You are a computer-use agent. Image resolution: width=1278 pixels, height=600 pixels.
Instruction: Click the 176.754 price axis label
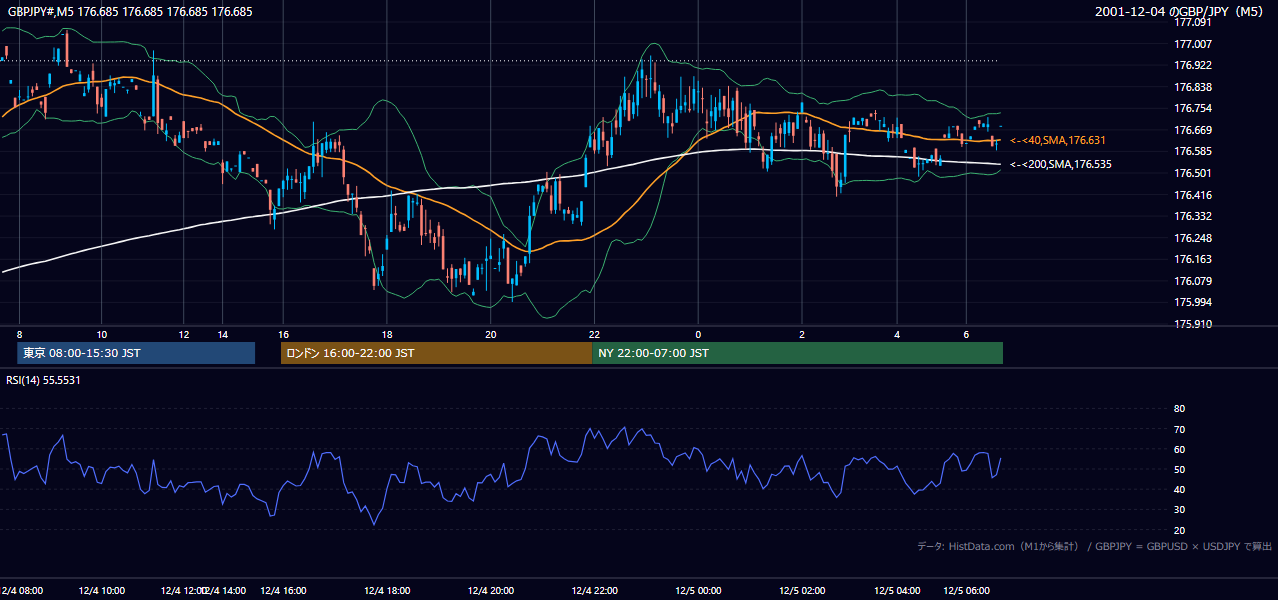tap(1192, 108)
